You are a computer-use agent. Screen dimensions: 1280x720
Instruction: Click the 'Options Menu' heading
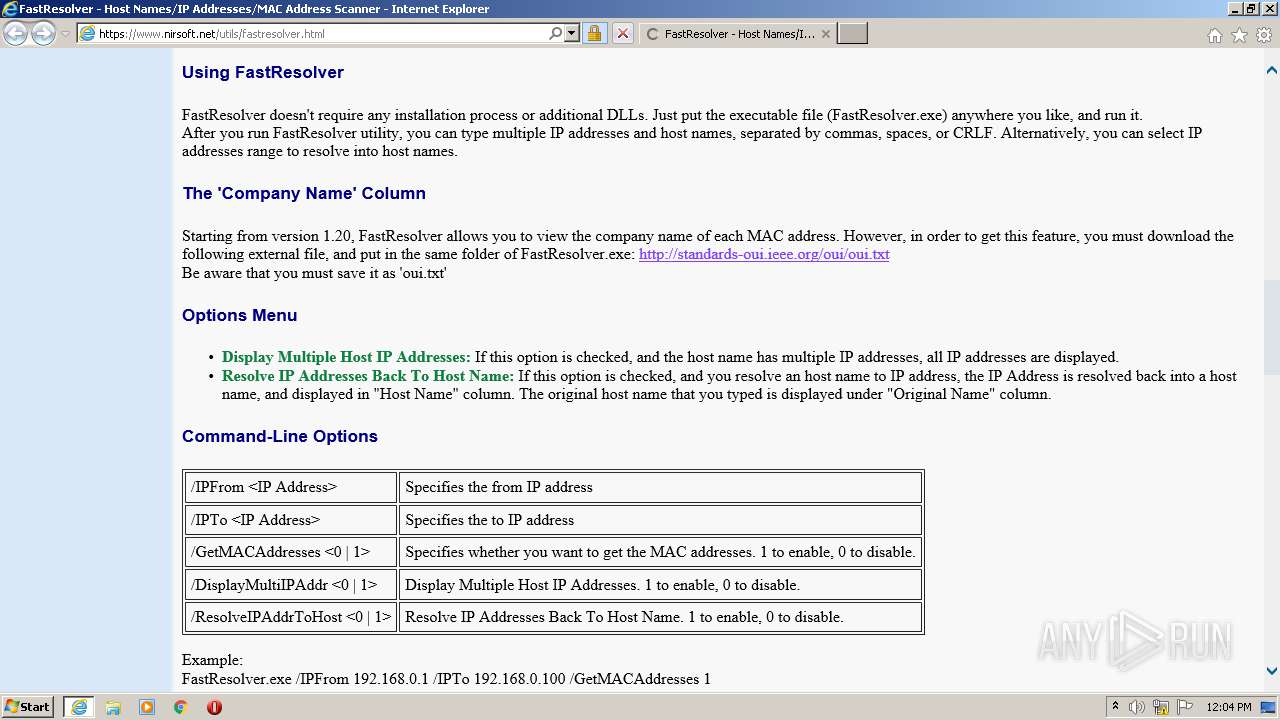click(239, 315)
